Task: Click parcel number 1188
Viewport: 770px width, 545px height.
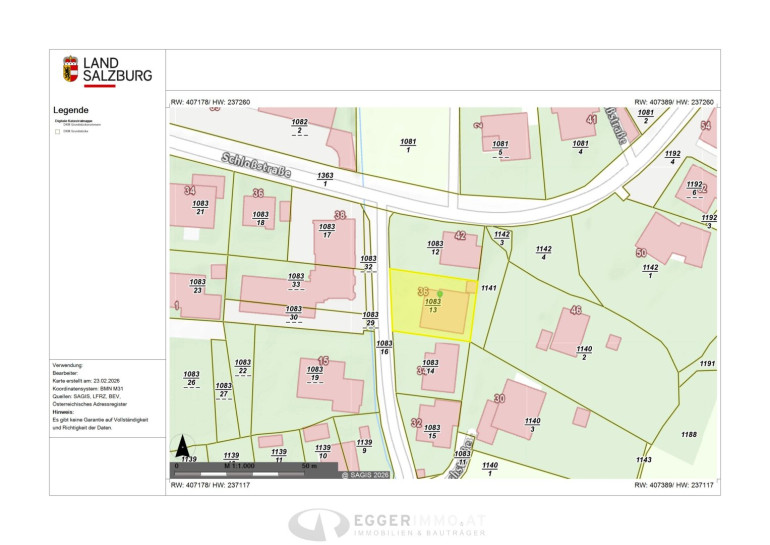Action: (688, 434)
